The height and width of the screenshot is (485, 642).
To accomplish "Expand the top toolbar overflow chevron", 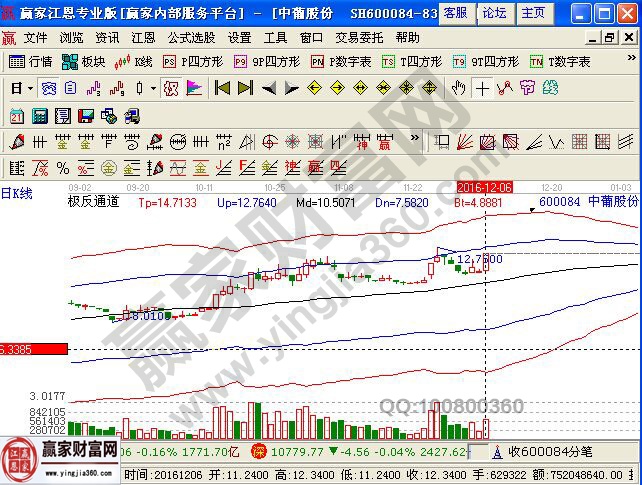I will (632, 58).
